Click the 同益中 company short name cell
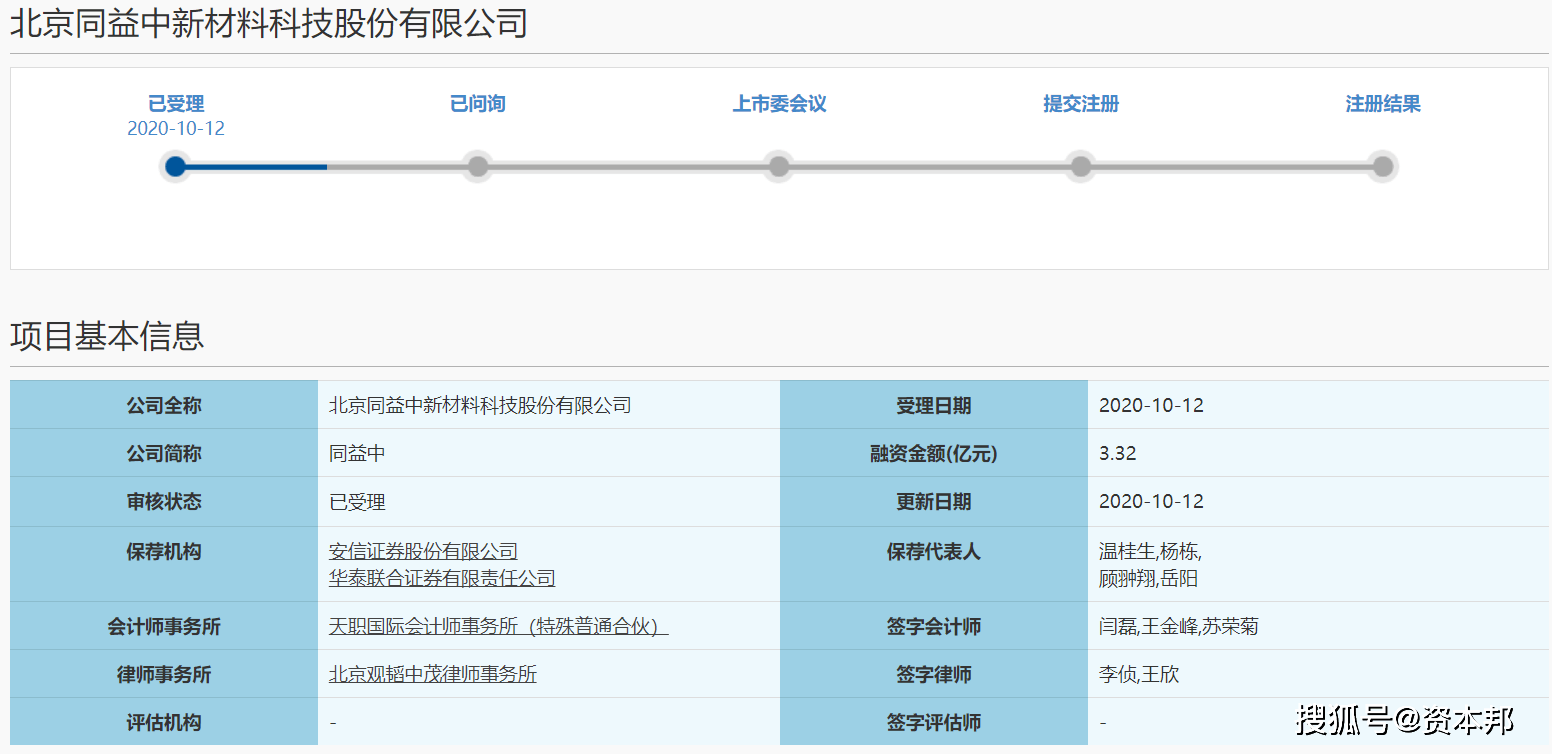 (x=357, y=454)
